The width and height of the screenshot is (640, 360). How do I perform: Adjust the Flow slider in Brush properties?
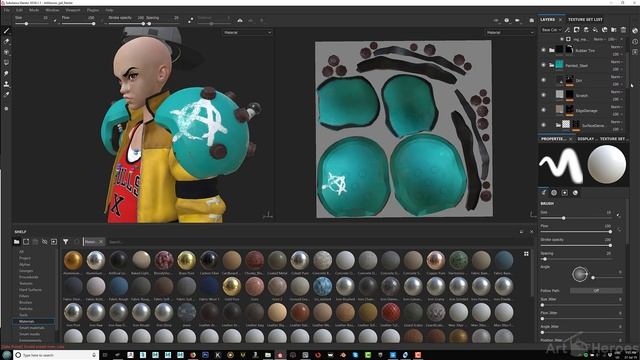tap(576, 231)
